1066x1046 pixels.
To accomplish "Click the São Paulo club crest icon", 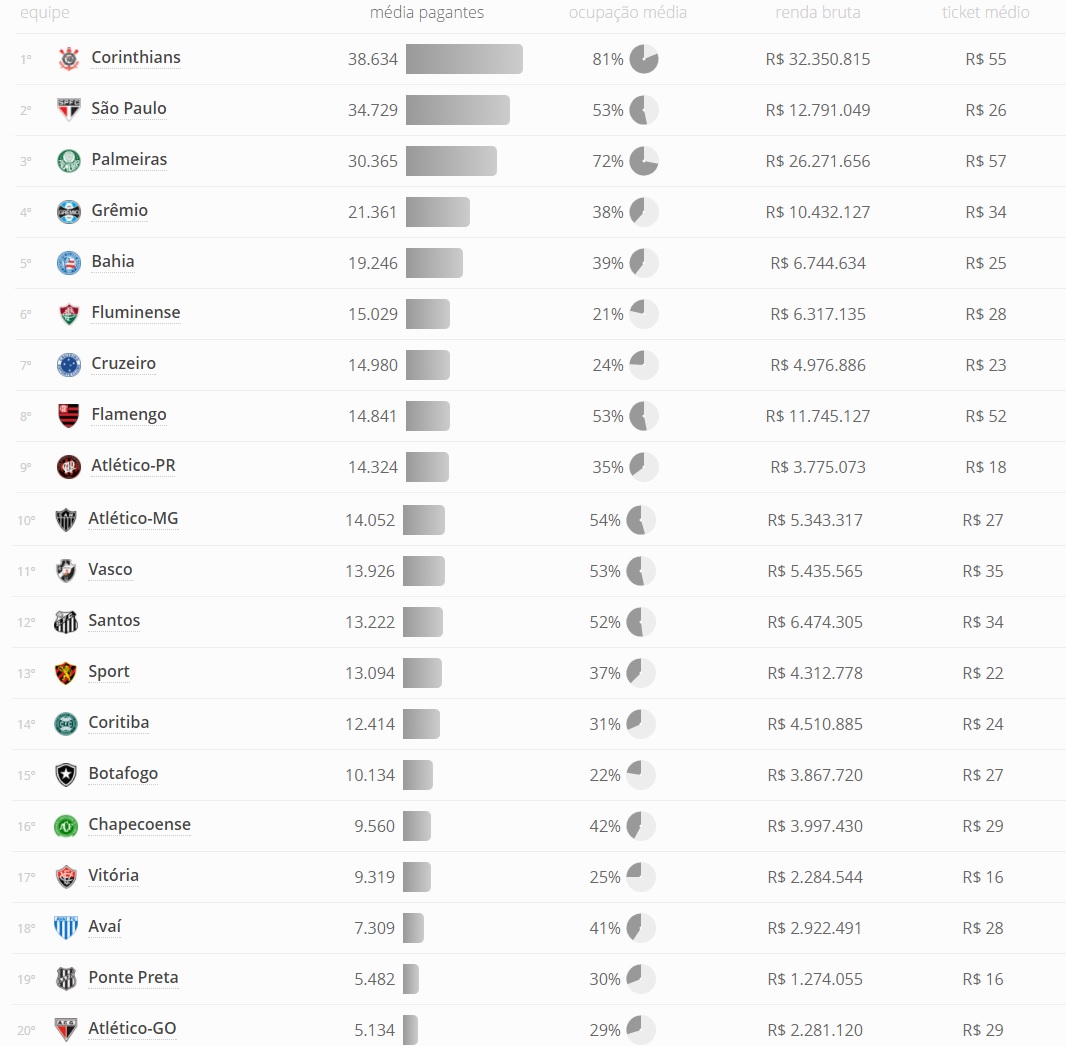I will (x=69, y=110).
